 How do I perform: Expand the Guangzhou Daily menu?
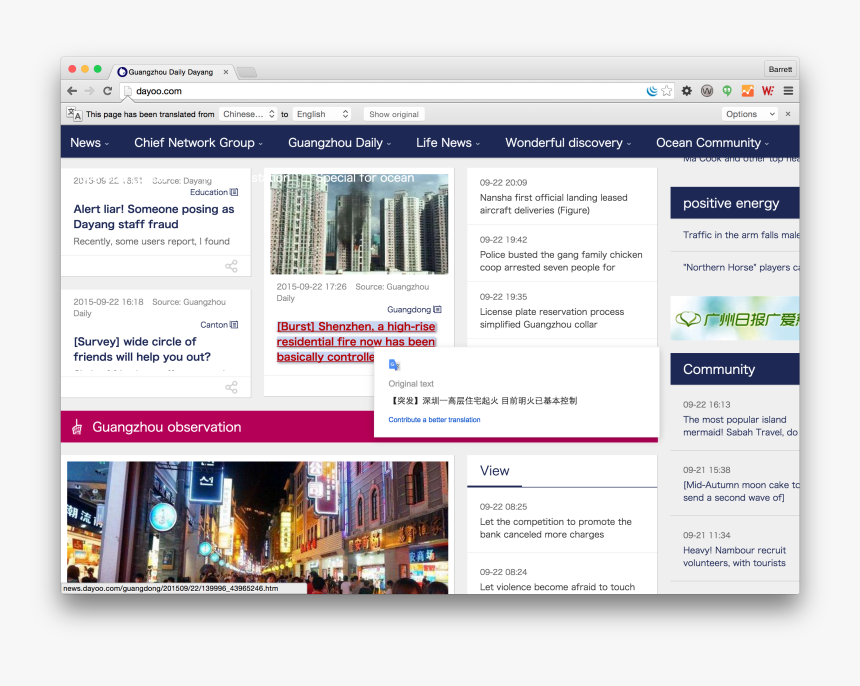pyautogui.click(x=340, y=143)
